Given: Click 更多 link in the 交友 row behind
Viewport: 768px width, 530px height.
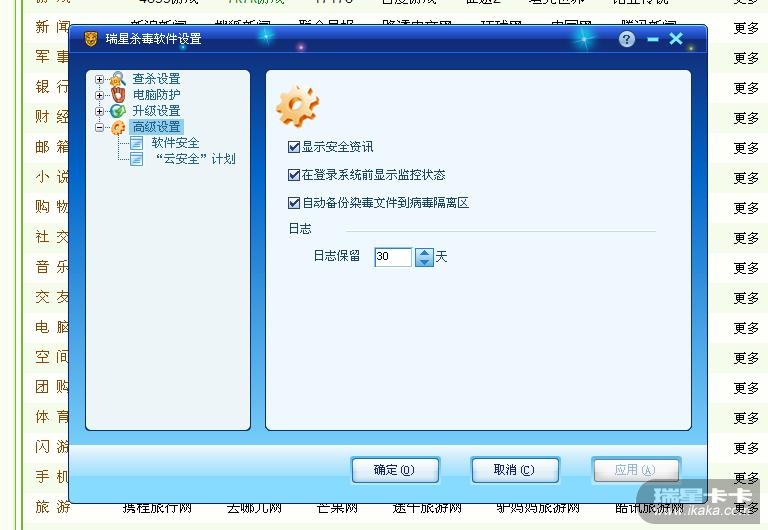Looking at the screenshot, I should [746, 298].
